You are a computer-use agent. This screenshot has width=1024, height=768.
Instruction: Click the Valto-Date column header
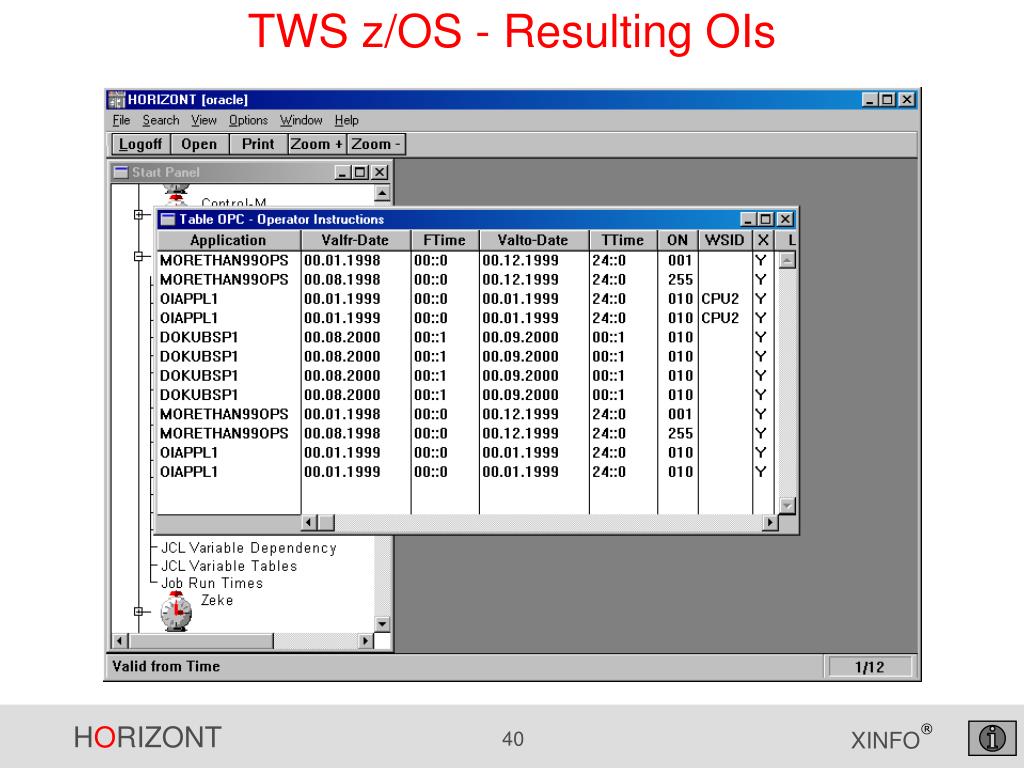tap(534, 240)
